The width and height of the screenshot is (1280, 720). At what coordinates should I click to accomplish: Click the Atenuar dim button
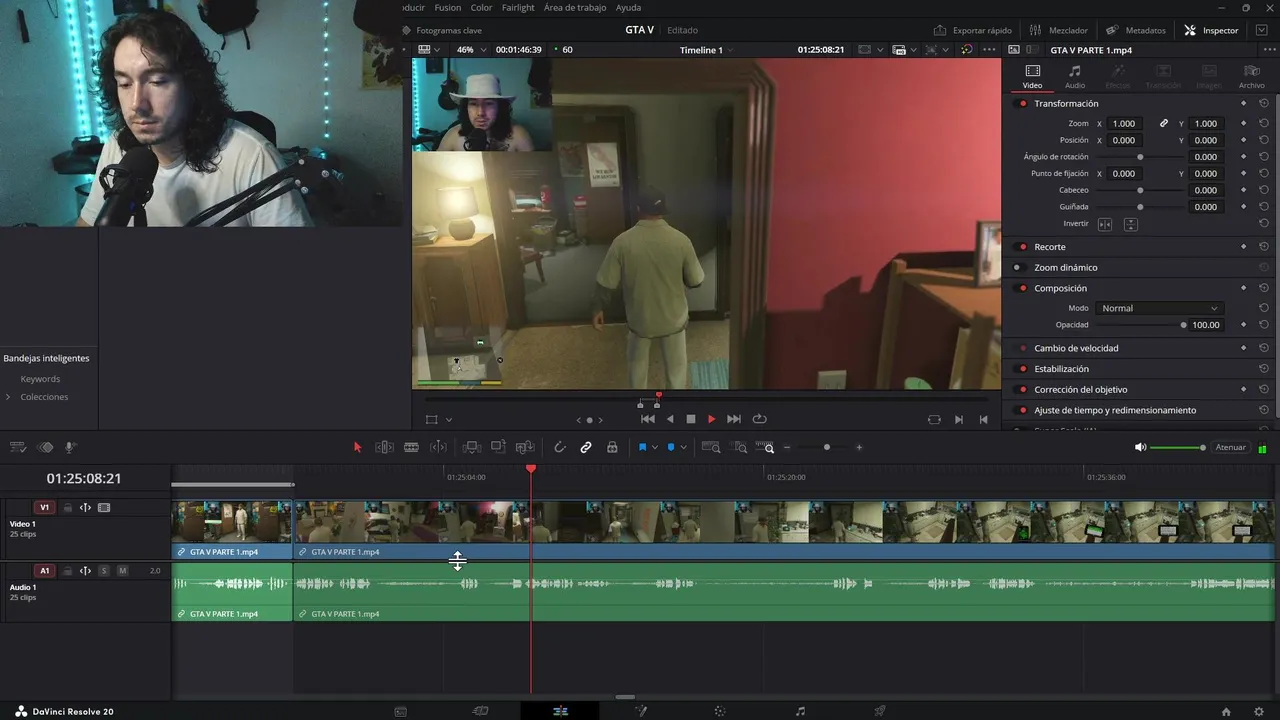pos(1230,447)
